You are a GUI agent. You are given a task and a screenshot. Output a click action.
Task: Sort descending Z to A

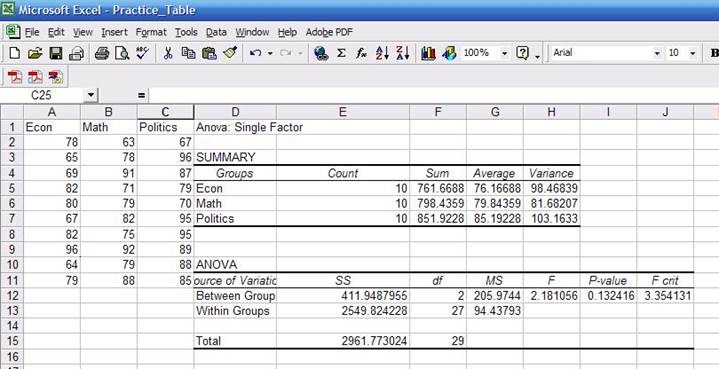[x=403, y=53]
